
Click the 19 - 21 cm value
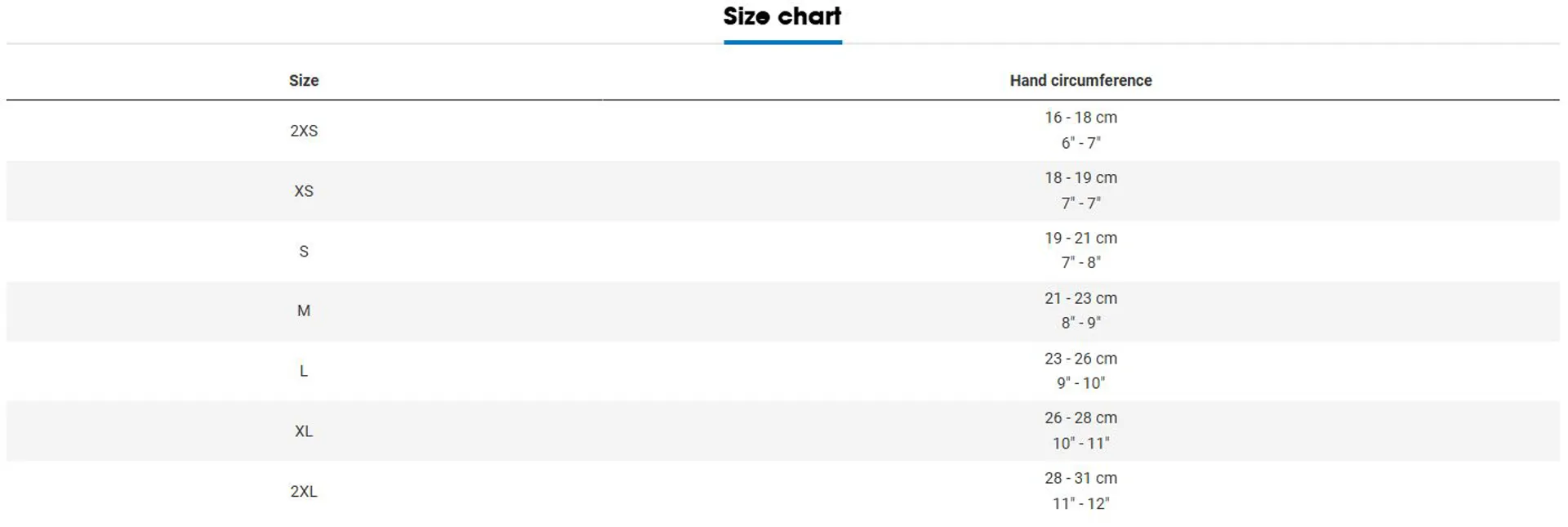tap(1080, 239)
